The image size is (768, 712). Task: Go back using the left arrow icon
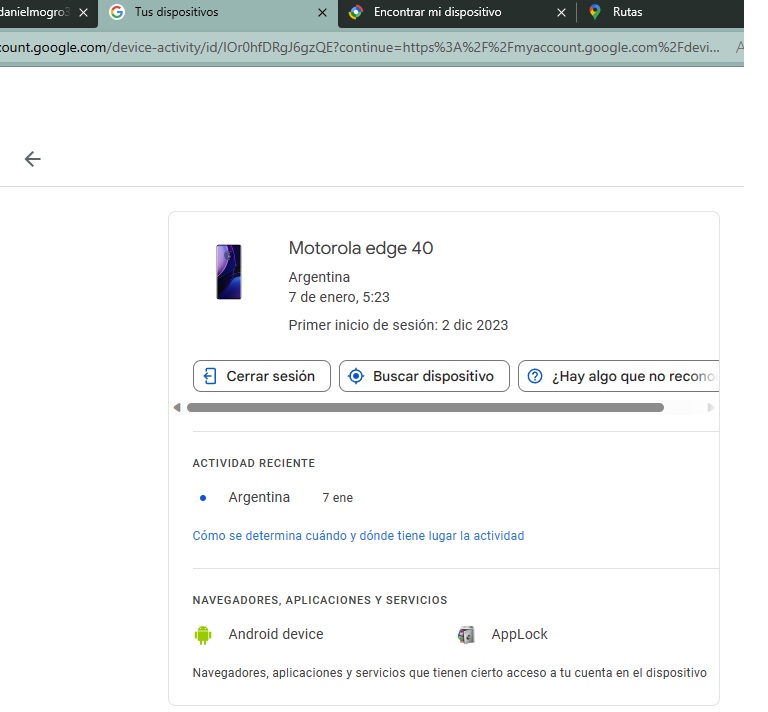coord(32,159)
